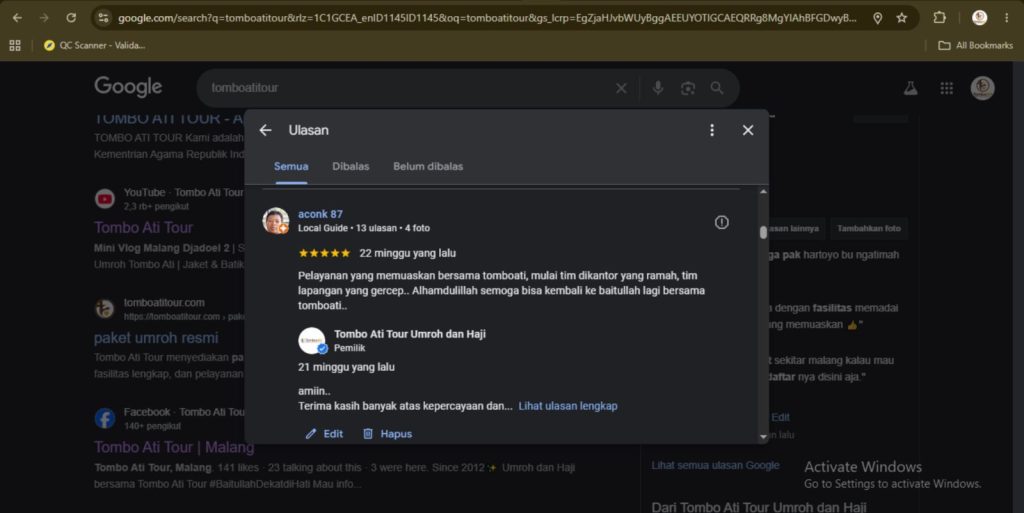Delete the owner reply with Hapus
1024x513 pixels.
pyautogui.click(x=387, y=433)
